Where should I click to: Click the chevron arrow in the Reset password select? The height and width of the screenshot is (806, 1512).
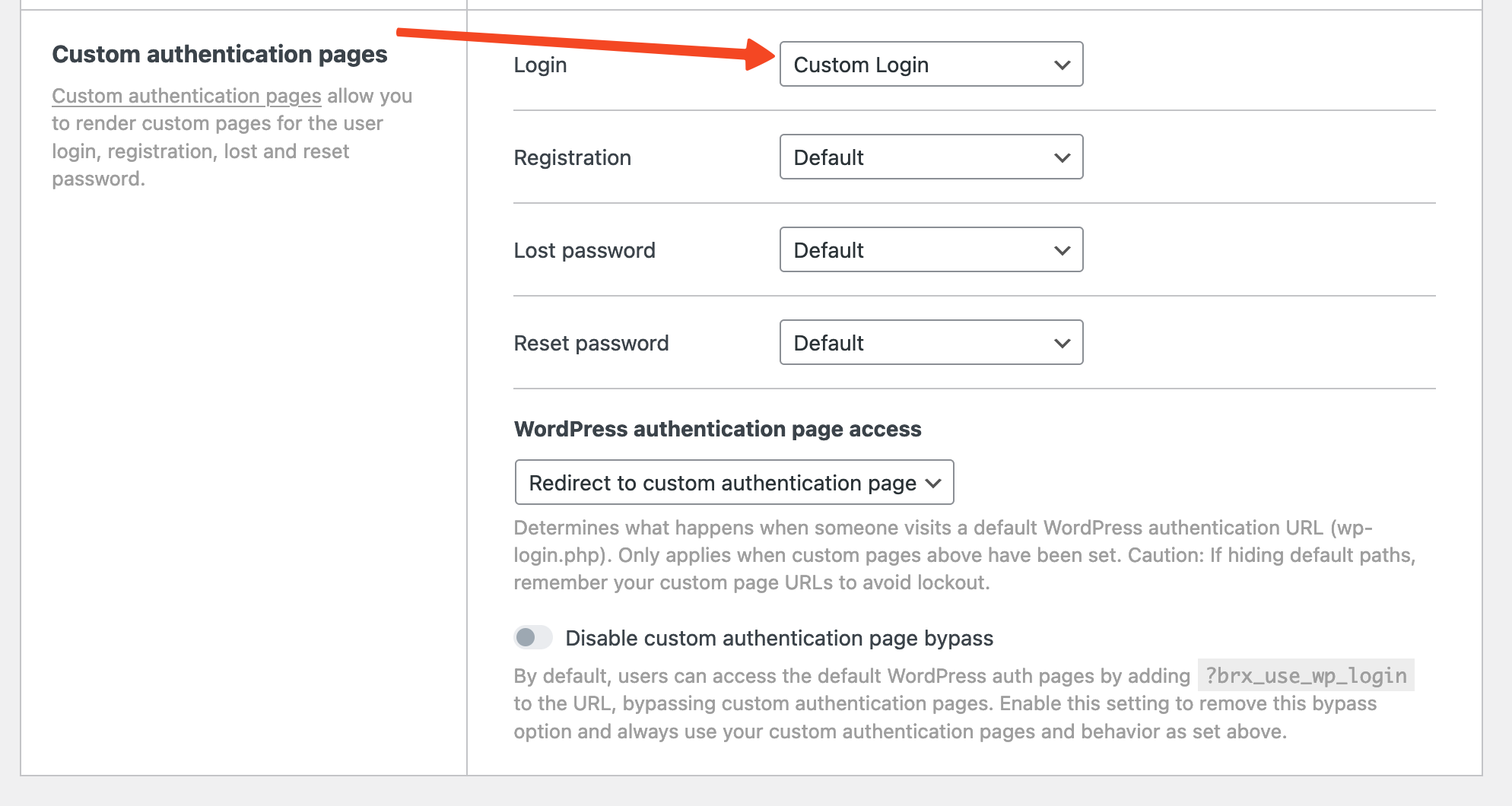click(1063, 344)
